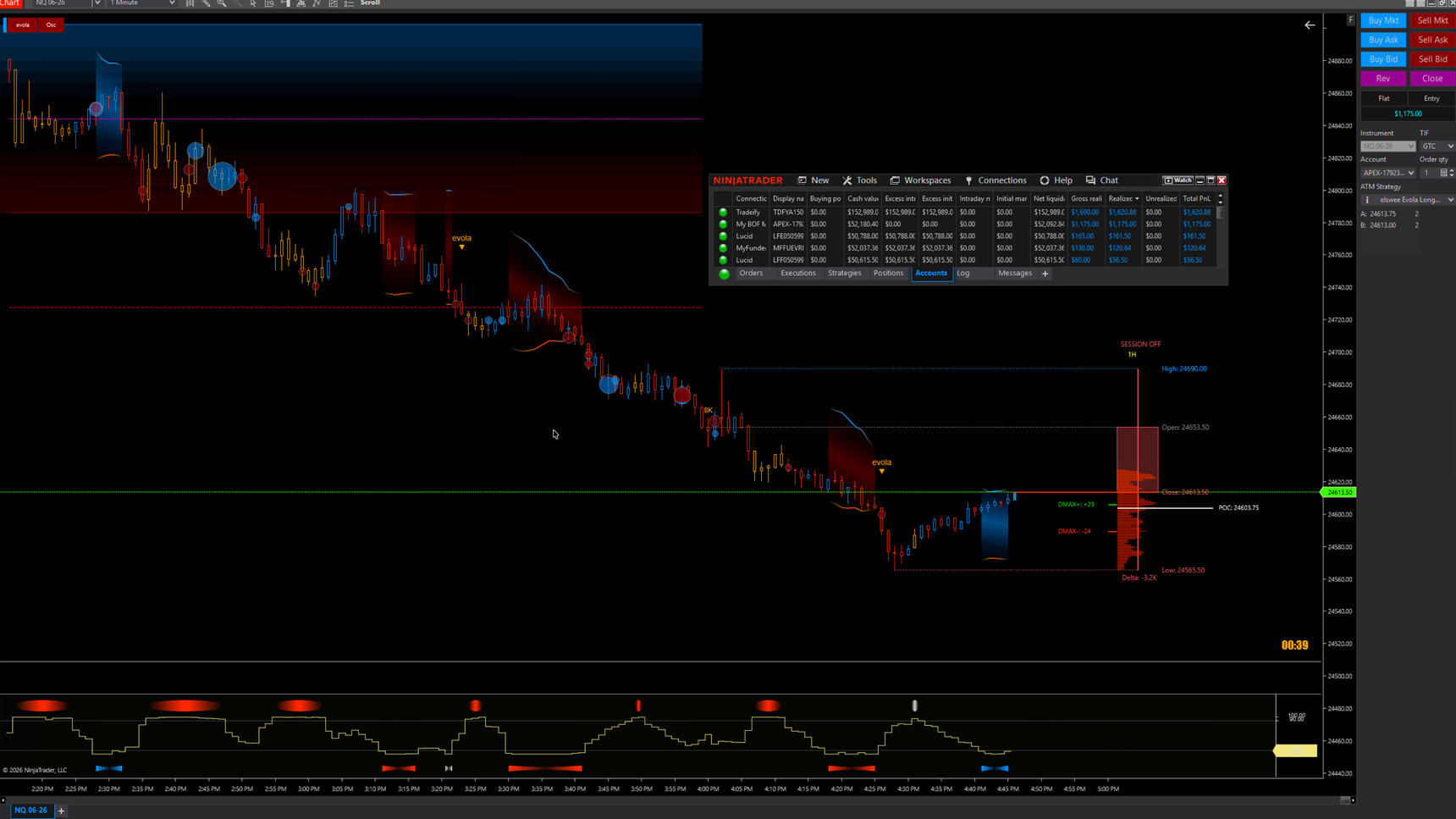
Task: Click the Buy Mkt order button
Action: pyautogui.click(x=1383, y=20)
